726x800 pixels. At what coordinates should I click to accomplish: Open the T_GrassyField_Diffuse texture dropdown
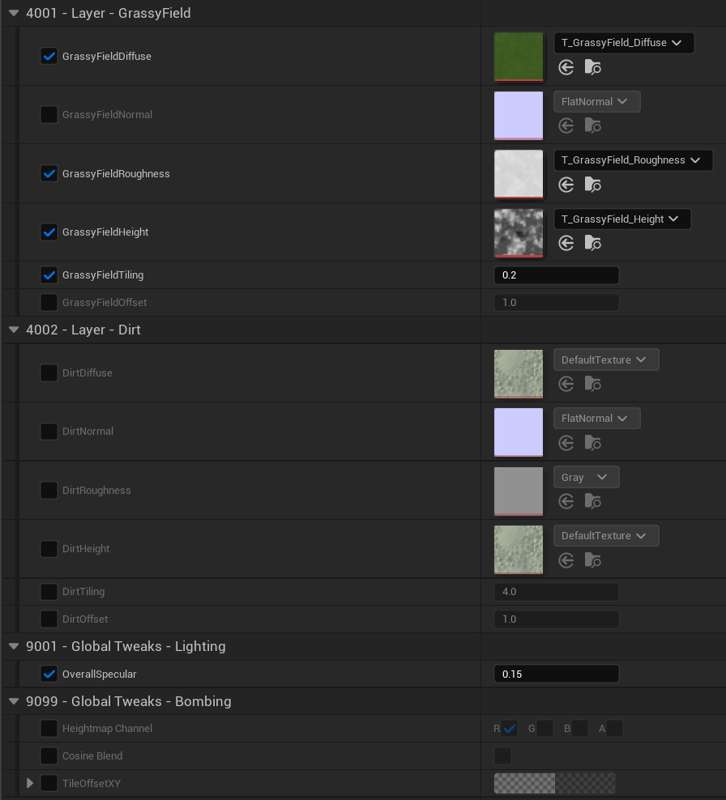(x=623, y=43)
